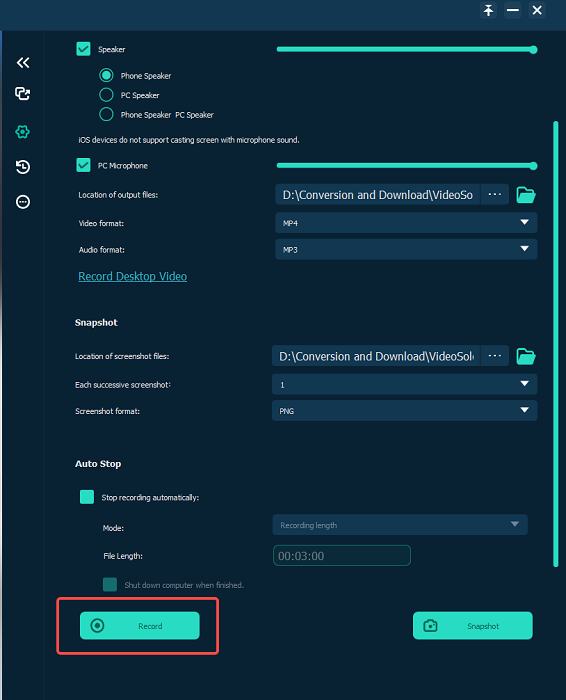Open the Video format MP4 dropdown

click(x=406, y=222)
